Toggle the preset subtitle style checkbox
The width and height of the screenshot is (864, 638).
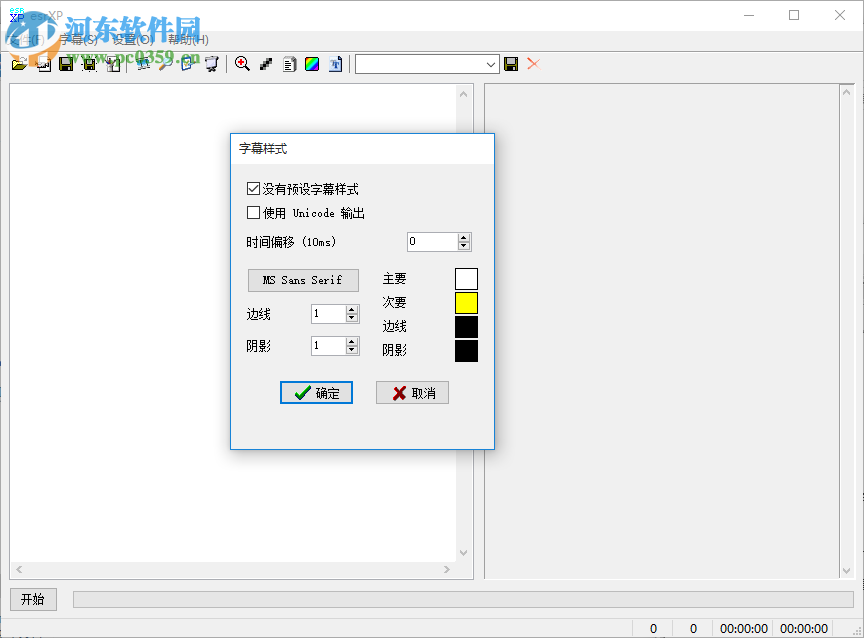[253, 187]
